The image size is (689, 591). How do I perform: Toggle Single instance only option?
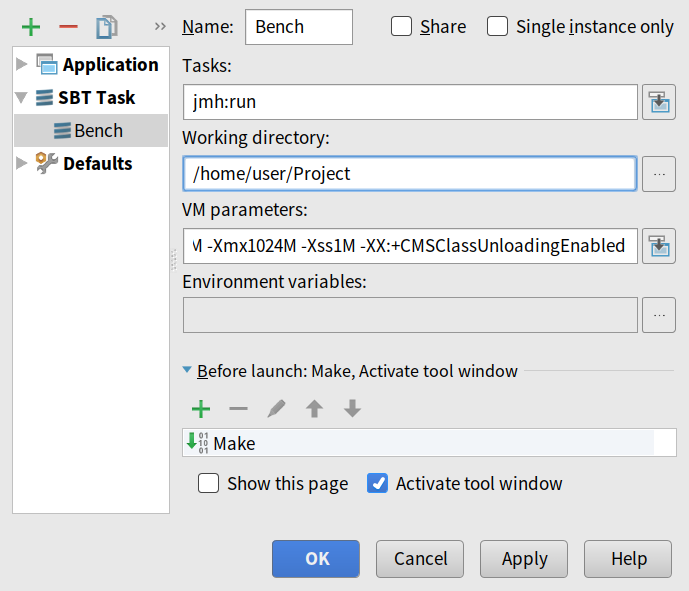point(498,27)
